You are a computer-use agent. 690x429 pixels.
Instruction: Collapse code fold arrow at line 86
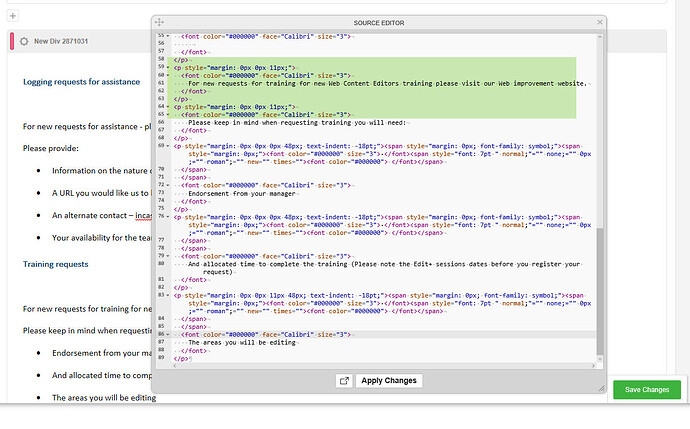pos(168,334)
